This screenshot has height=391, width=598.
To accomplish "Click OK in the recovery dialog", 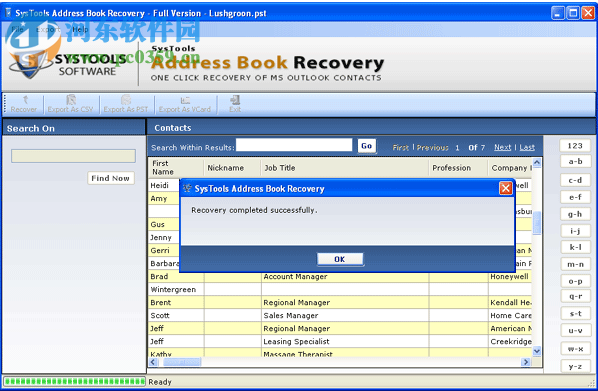I will (340, 259).
